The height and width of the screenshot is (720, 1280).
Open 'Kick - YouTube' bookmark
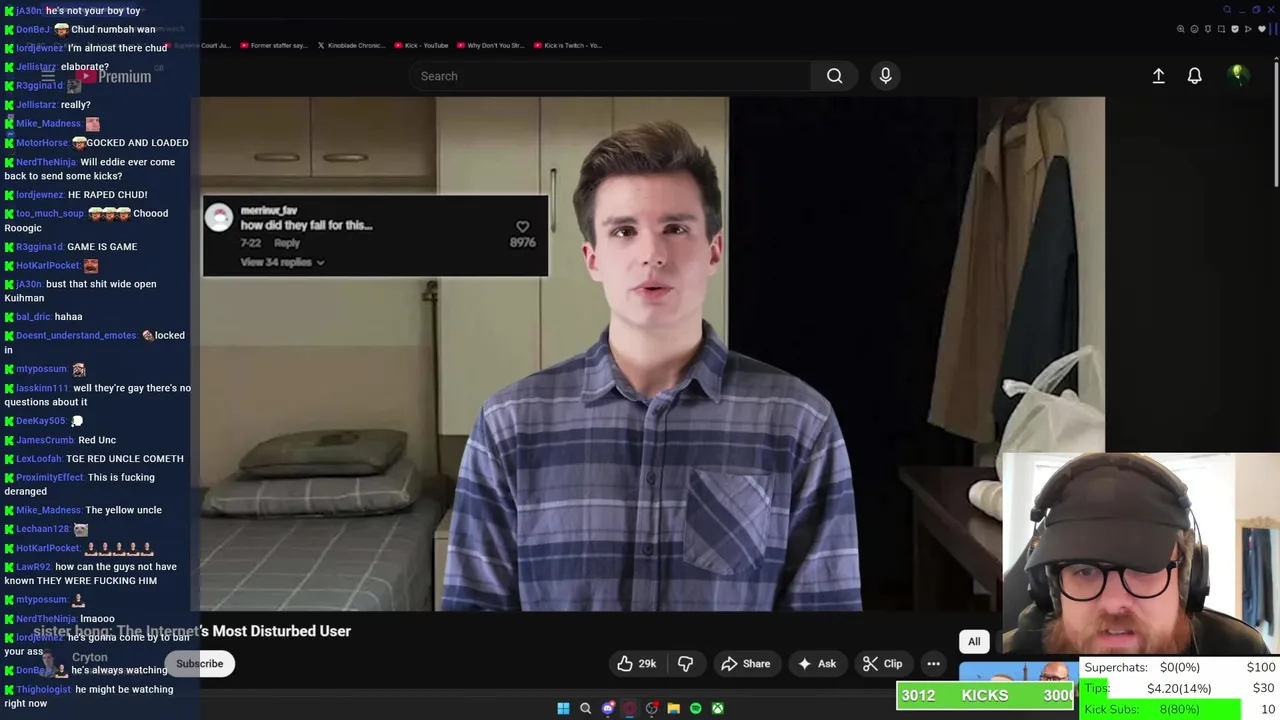coord(422,45)
